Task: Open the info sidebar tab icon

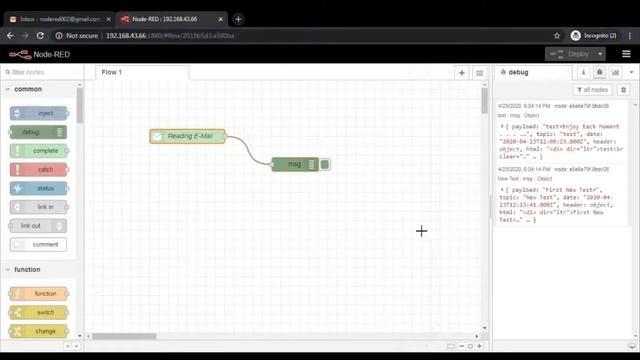Action: [583, 72]
